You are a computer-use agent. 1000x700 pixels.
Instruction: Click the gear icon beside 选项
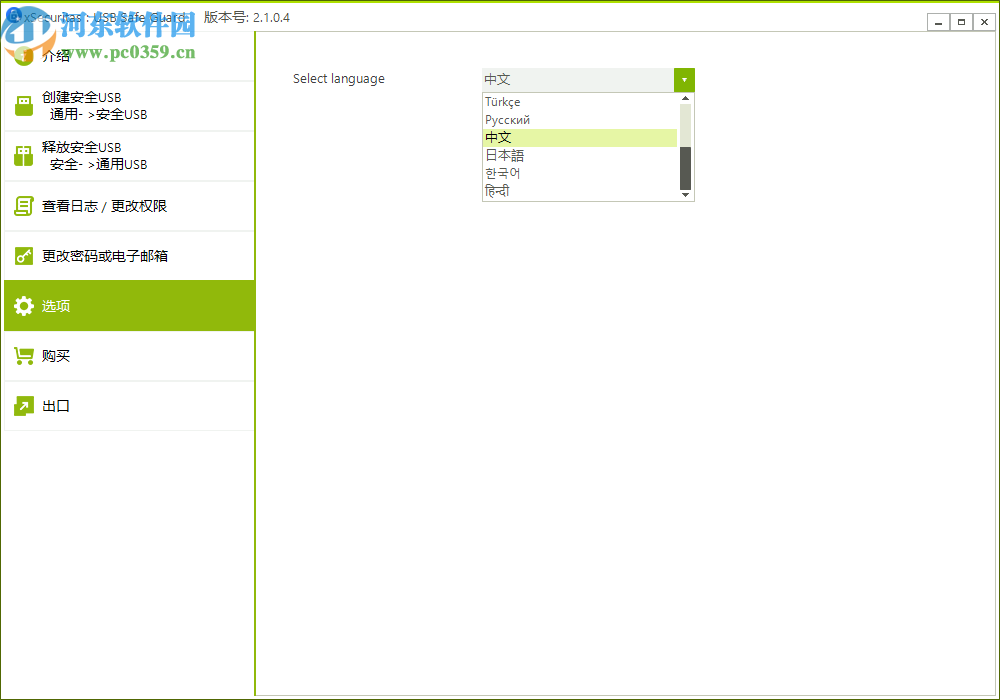tap(24, 306)
